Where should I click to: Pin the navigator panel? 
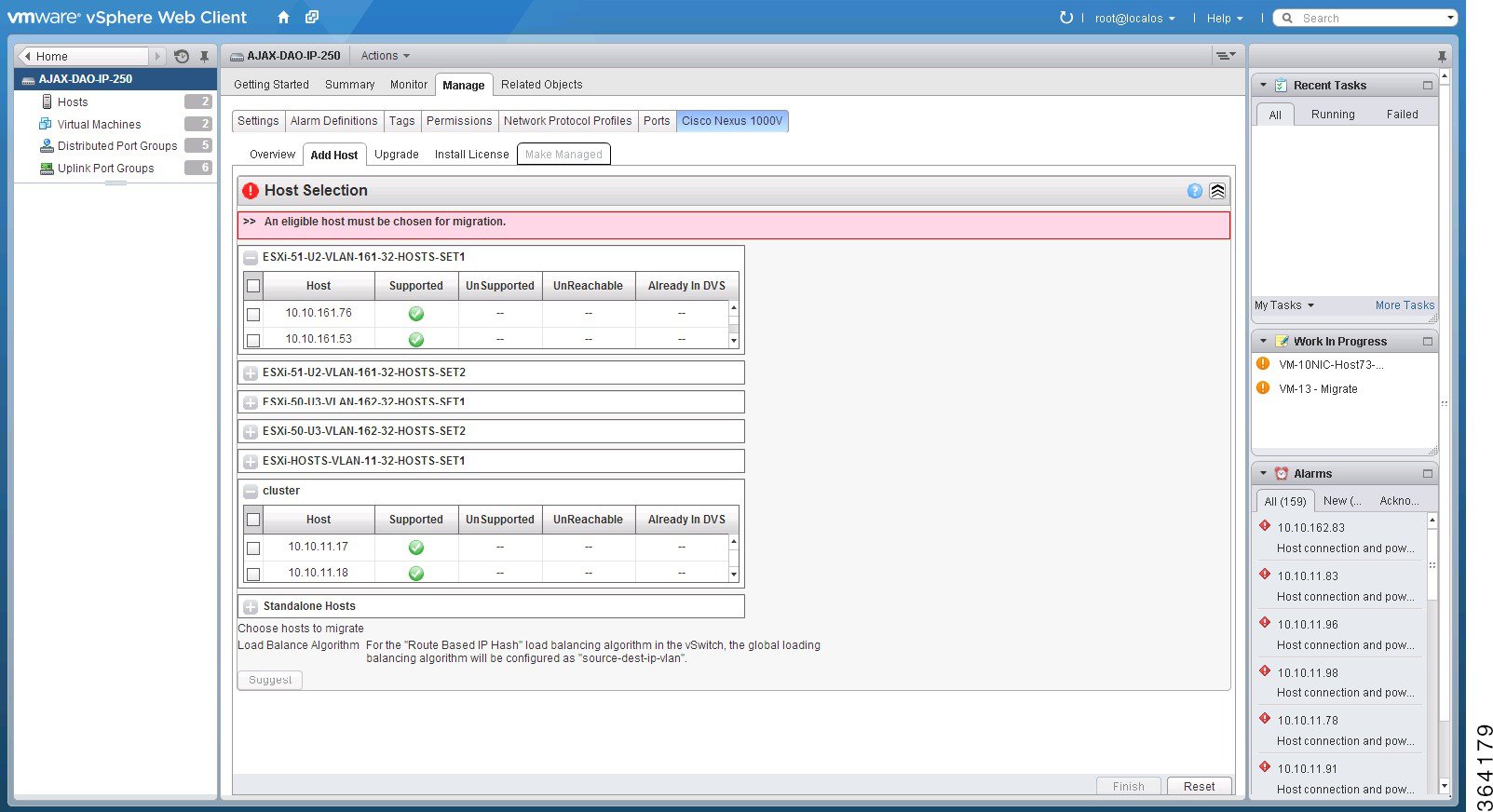(204, 57)
